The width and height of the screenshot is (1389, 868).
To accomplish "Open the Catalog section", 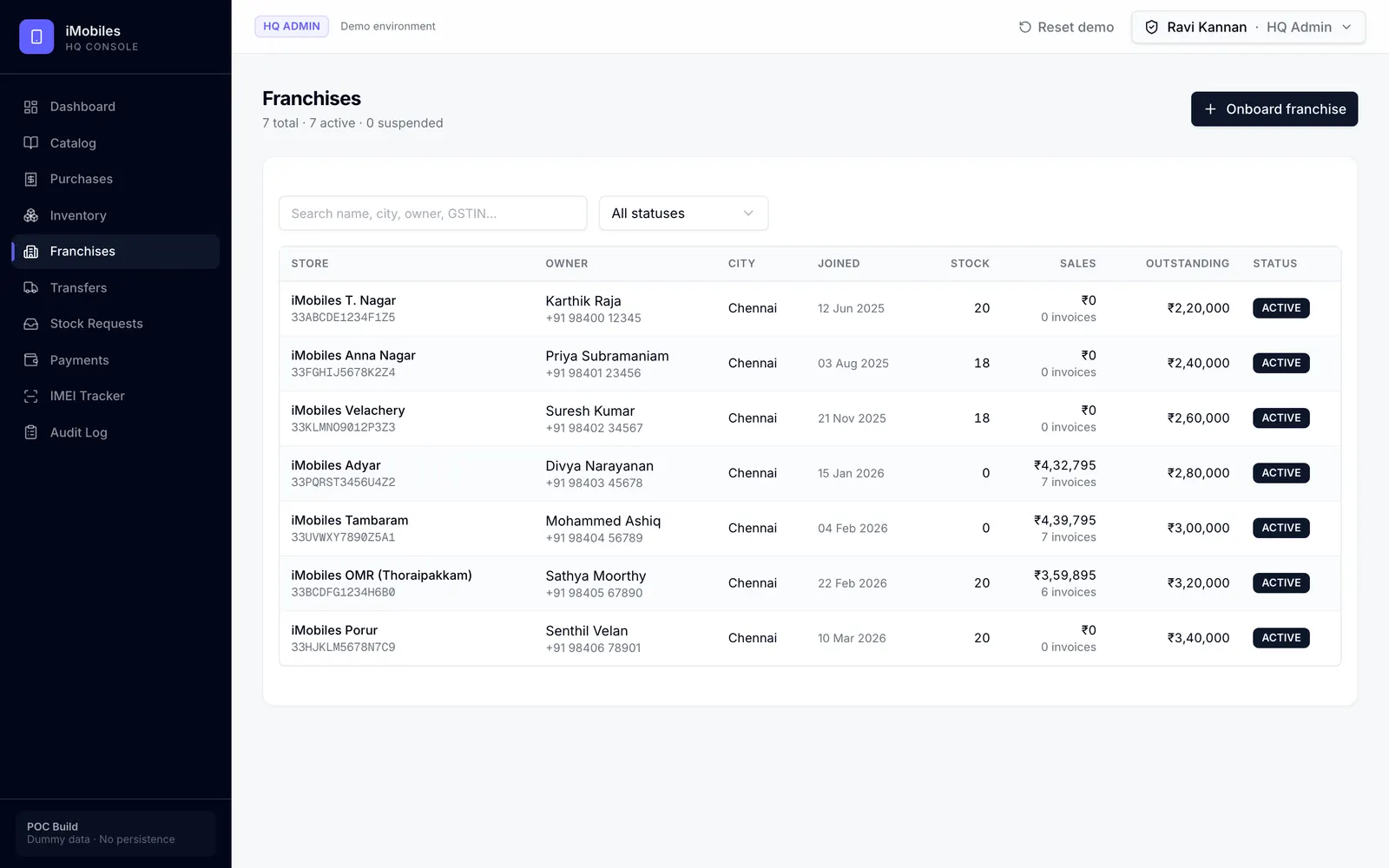I will [116, 143].
